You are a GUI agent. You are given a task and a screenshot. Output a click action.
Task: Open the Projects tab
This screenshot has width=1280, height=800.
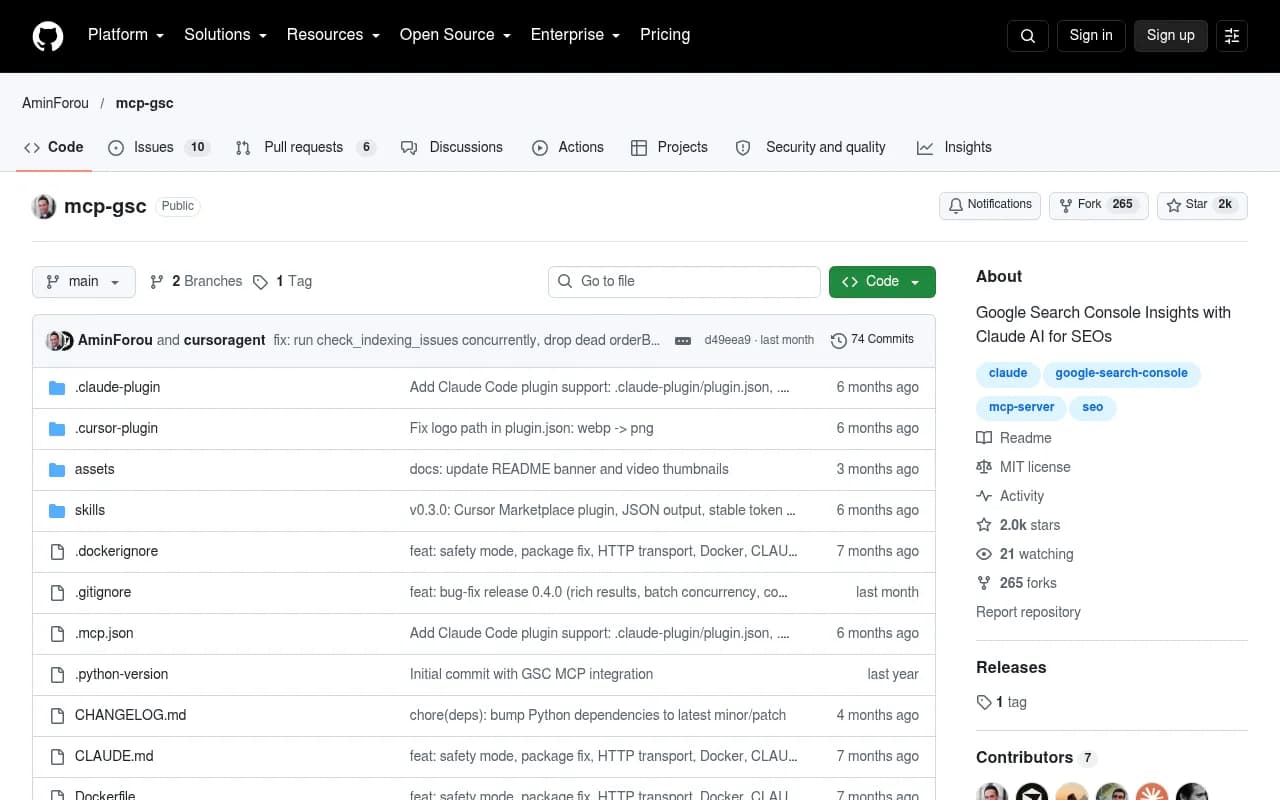[x=669, y=147]
